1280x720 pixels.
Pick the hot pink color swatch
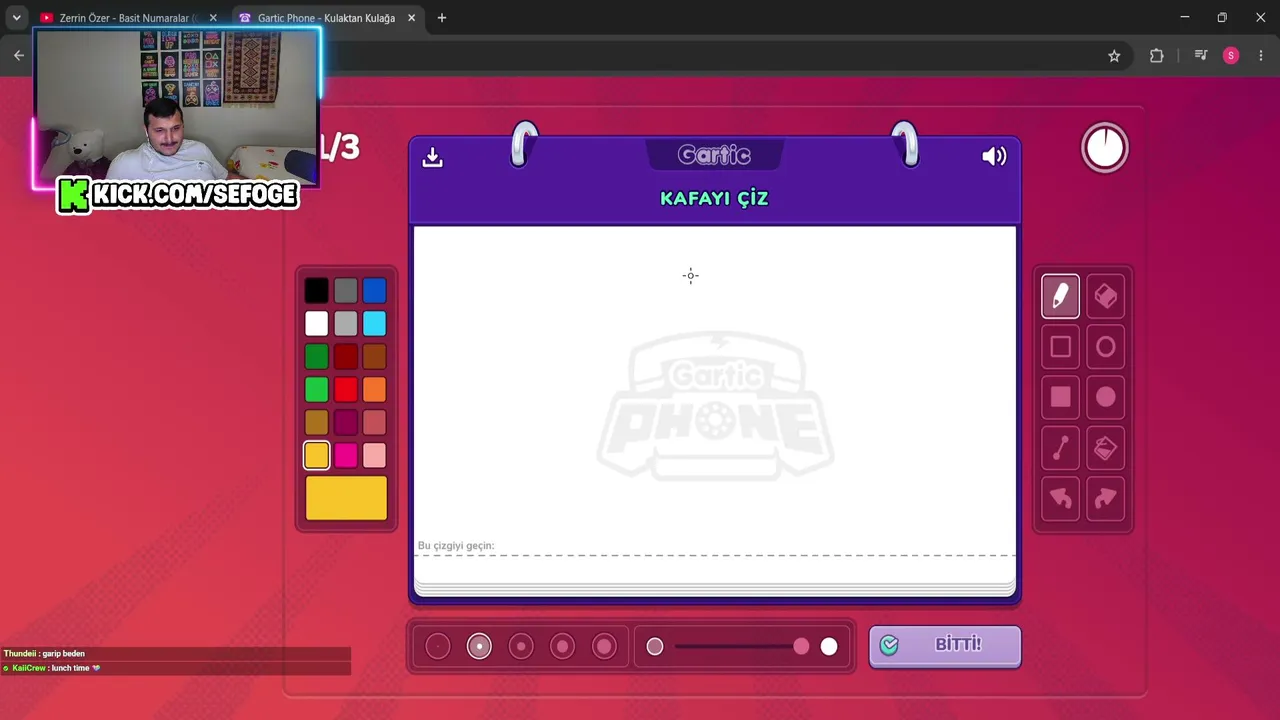pyautogui.click(x=345, y=456)
